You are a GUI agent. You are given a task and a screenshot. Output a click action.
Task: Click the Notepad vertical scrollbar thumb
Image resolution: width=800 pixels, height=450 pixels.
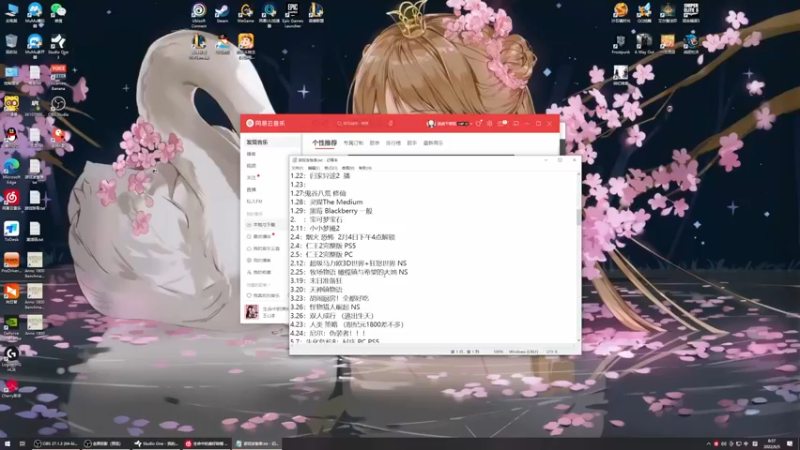click(579, 216)
